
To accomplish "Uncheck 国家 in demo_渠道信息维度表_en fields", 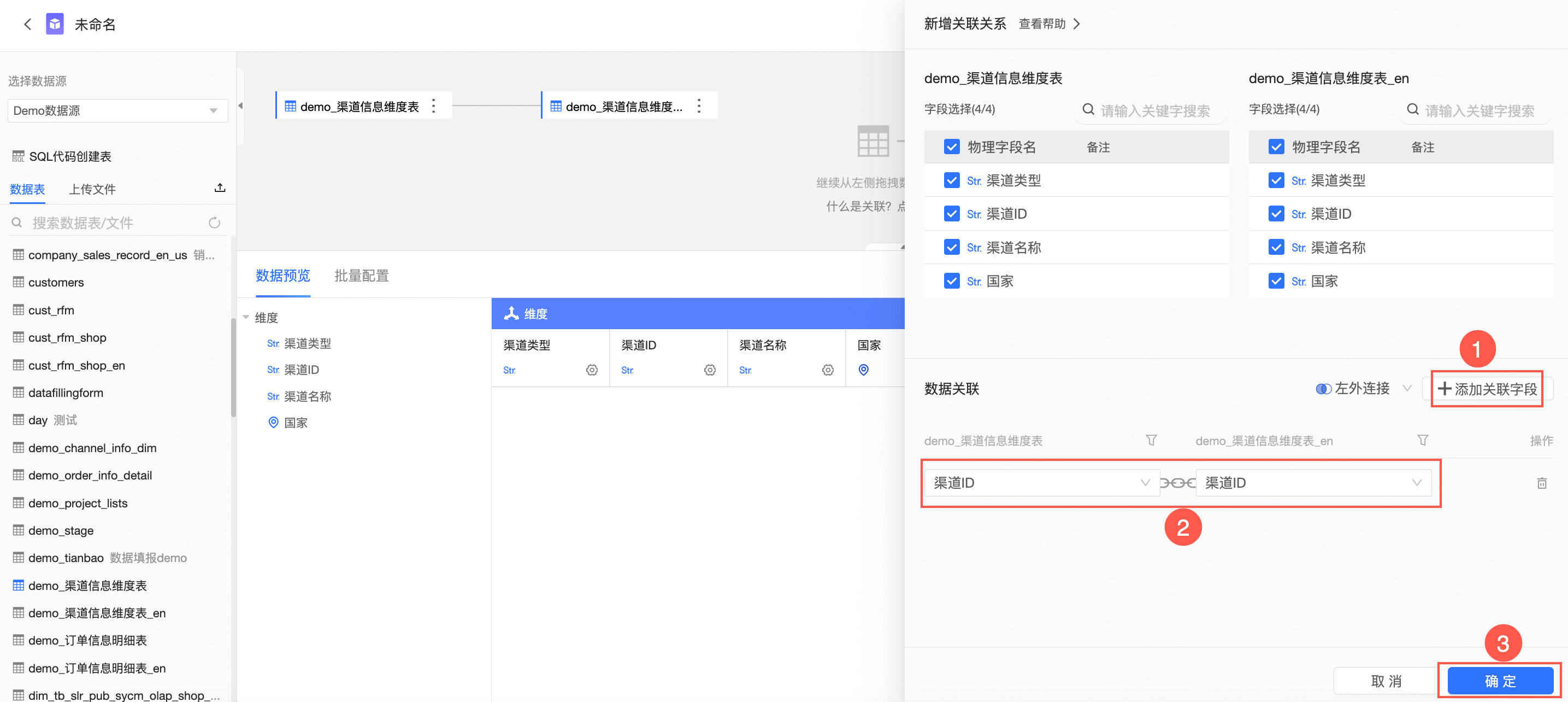I will point(1276,281).
